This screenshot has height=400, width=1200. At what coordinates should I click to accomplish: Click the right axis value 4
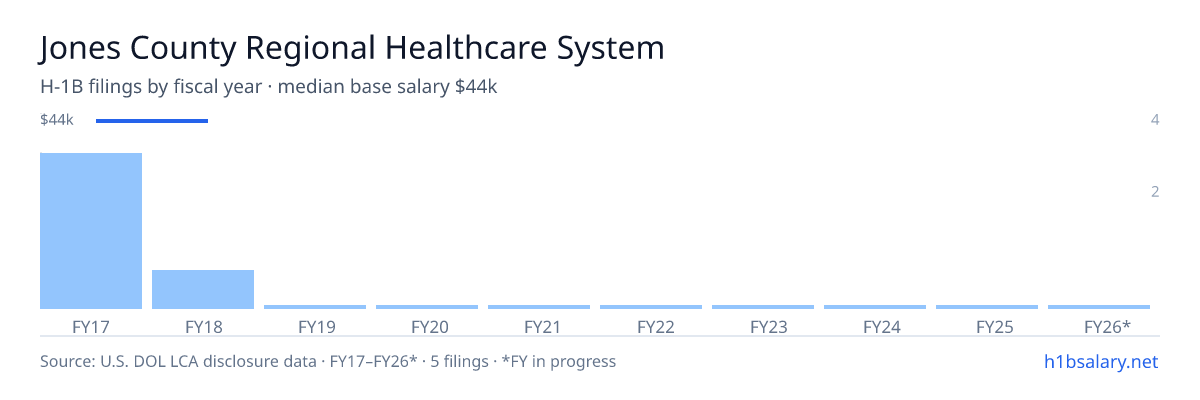click(1155, 120)
